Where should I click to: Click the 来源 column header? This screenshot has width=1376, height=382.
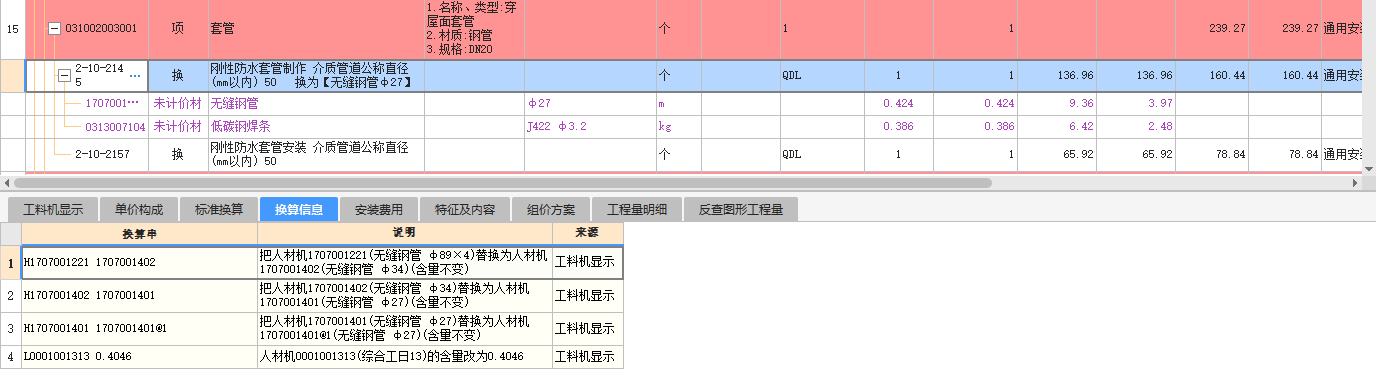(x=588, y=232)
